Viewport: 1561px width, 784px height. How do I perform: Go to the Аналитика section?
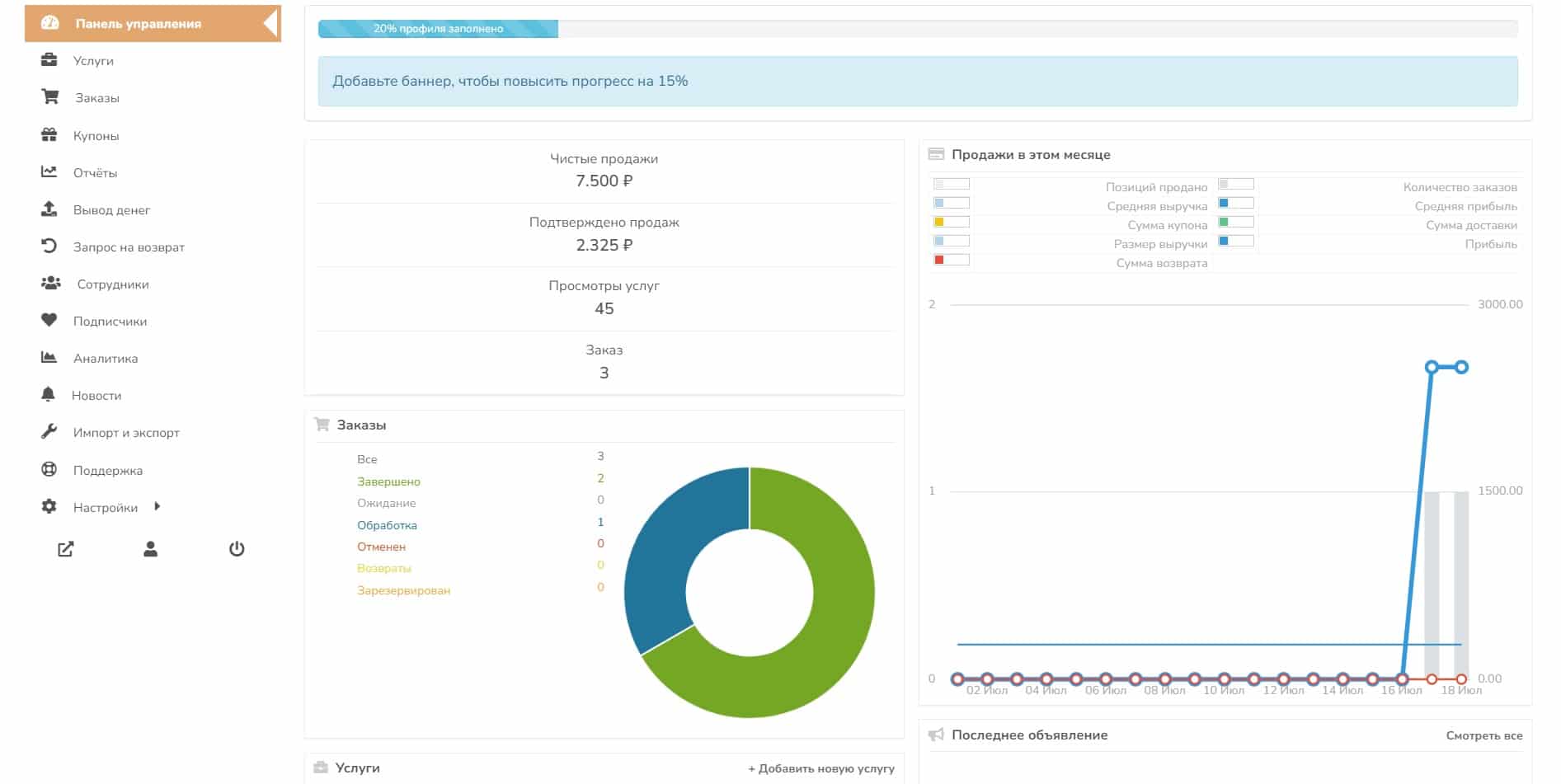click(106, 359)
